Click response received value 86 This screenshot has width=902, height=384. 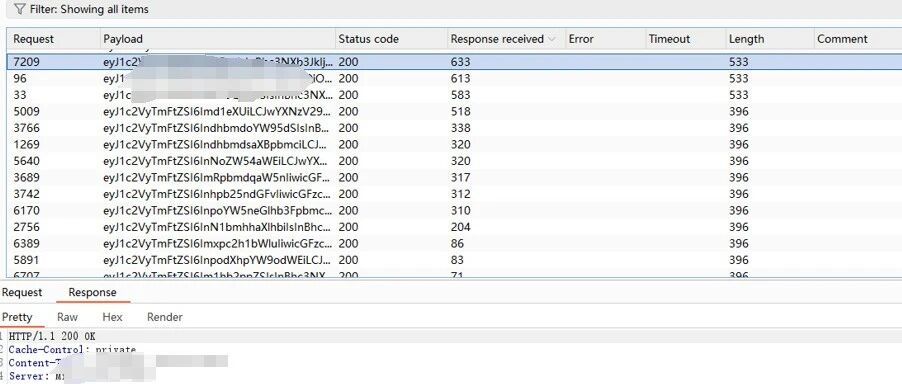[457, 244]
